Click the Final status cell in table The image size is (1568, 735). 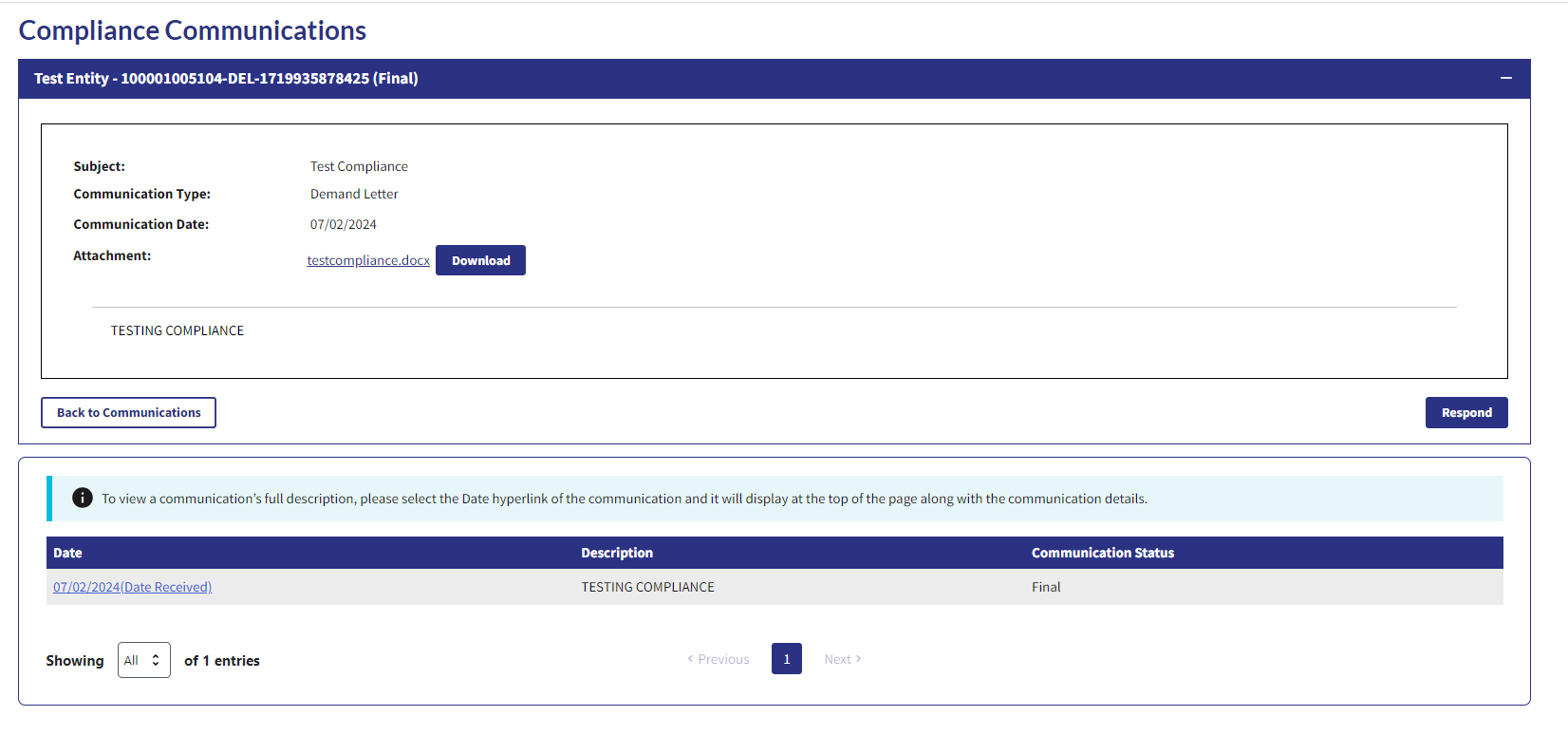click(x=1046, y=587)
